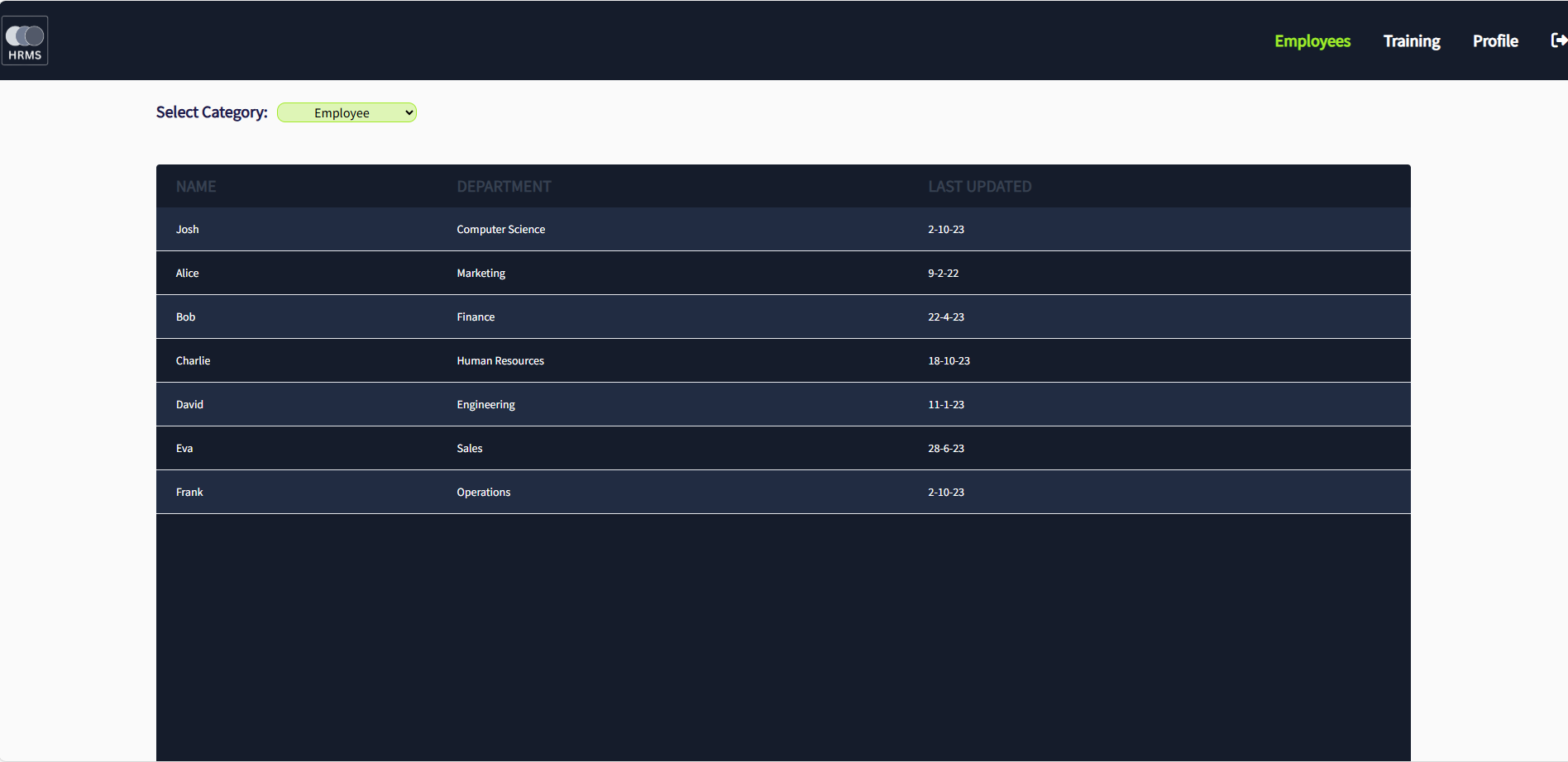Select the employee name David
The image size is (1568, 762).
pyautogui.click(x=189, y=405)
